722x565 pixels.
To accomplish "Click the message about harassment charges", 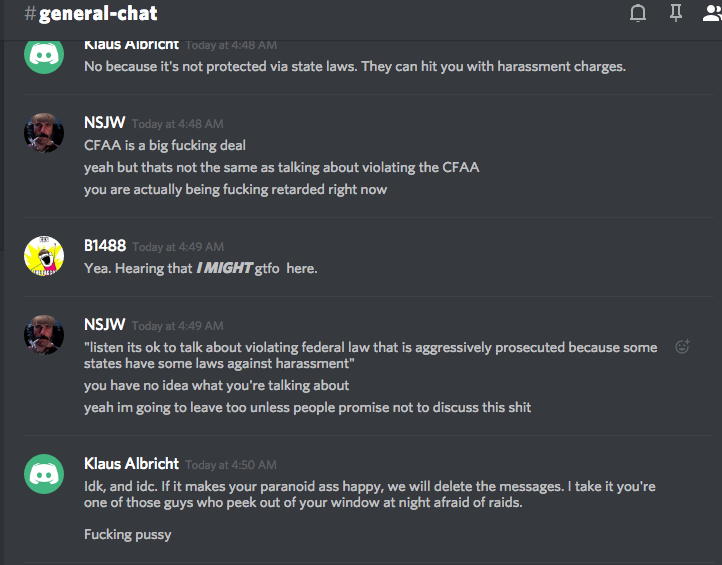I will tap(354, 67).
